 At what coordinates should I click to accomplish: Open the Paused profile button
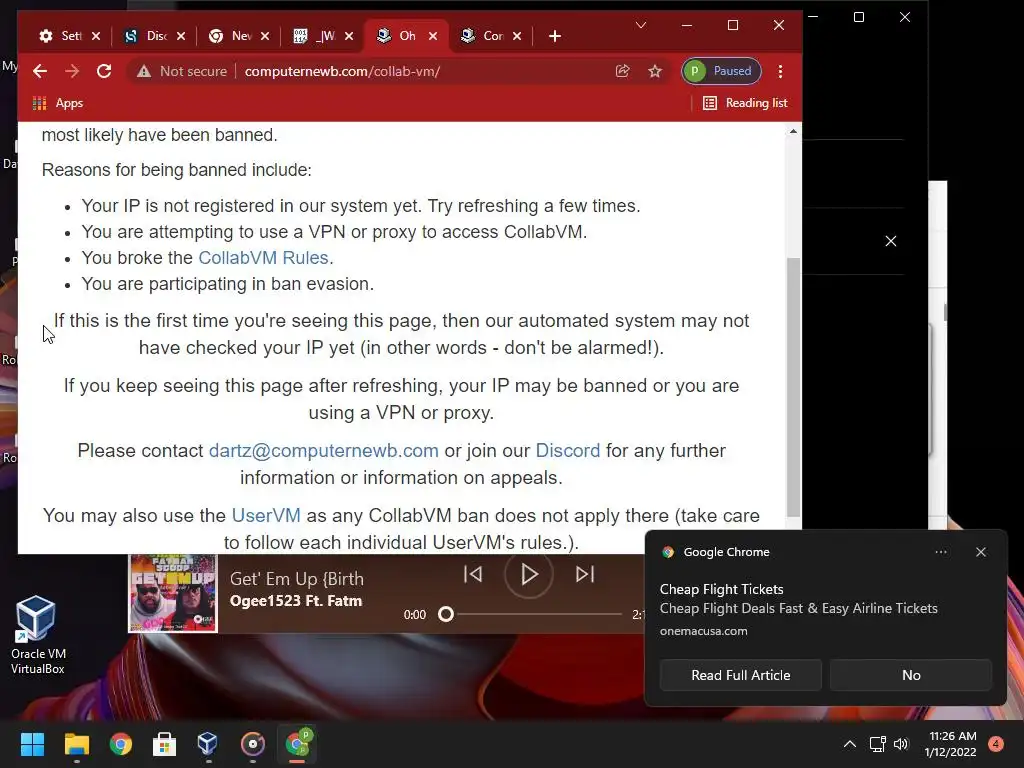(x=721, y=71)
